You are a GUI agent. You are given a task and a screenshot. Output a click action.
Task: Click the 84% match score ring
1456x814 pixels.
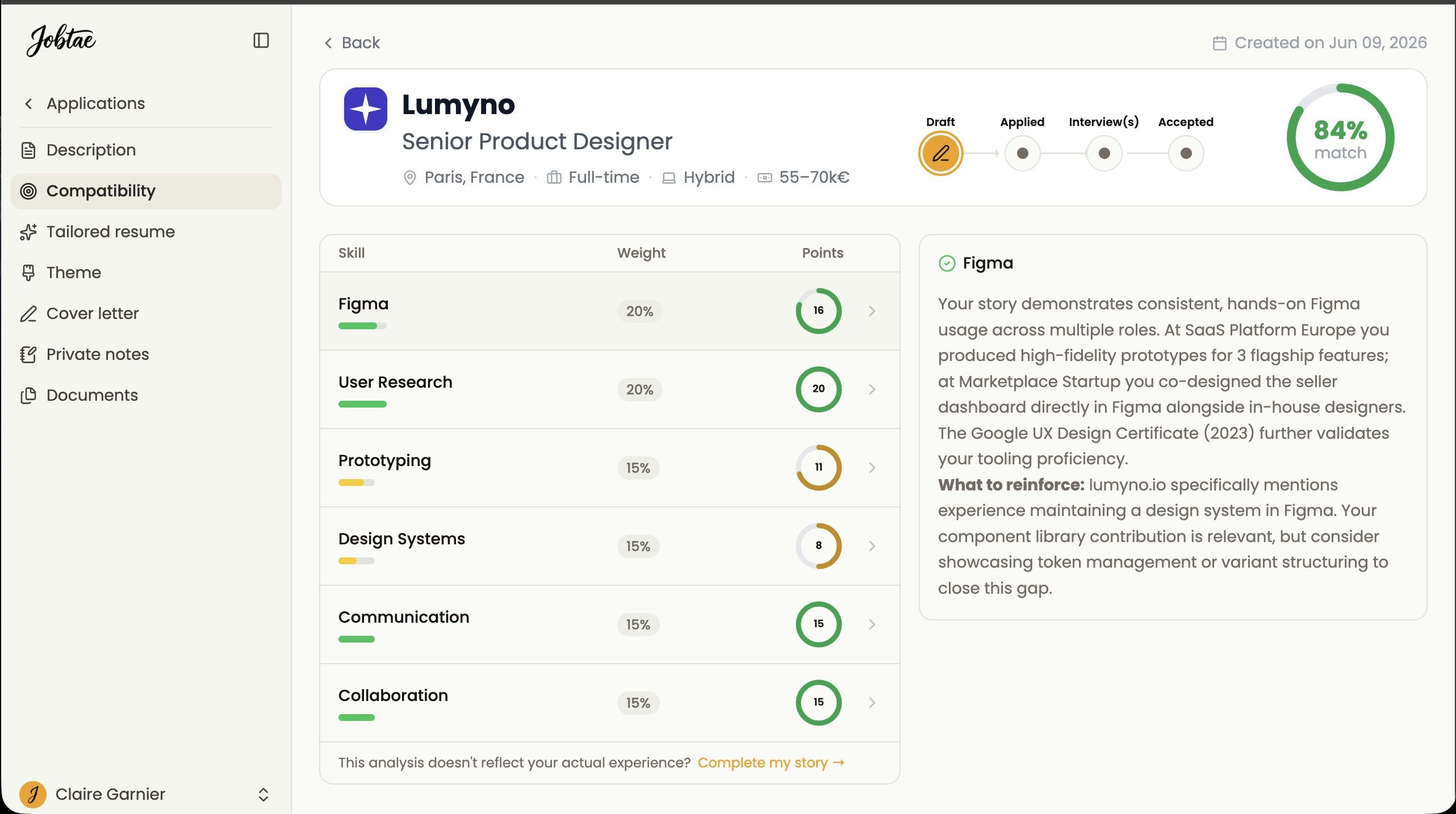(x=1340, y=138)
